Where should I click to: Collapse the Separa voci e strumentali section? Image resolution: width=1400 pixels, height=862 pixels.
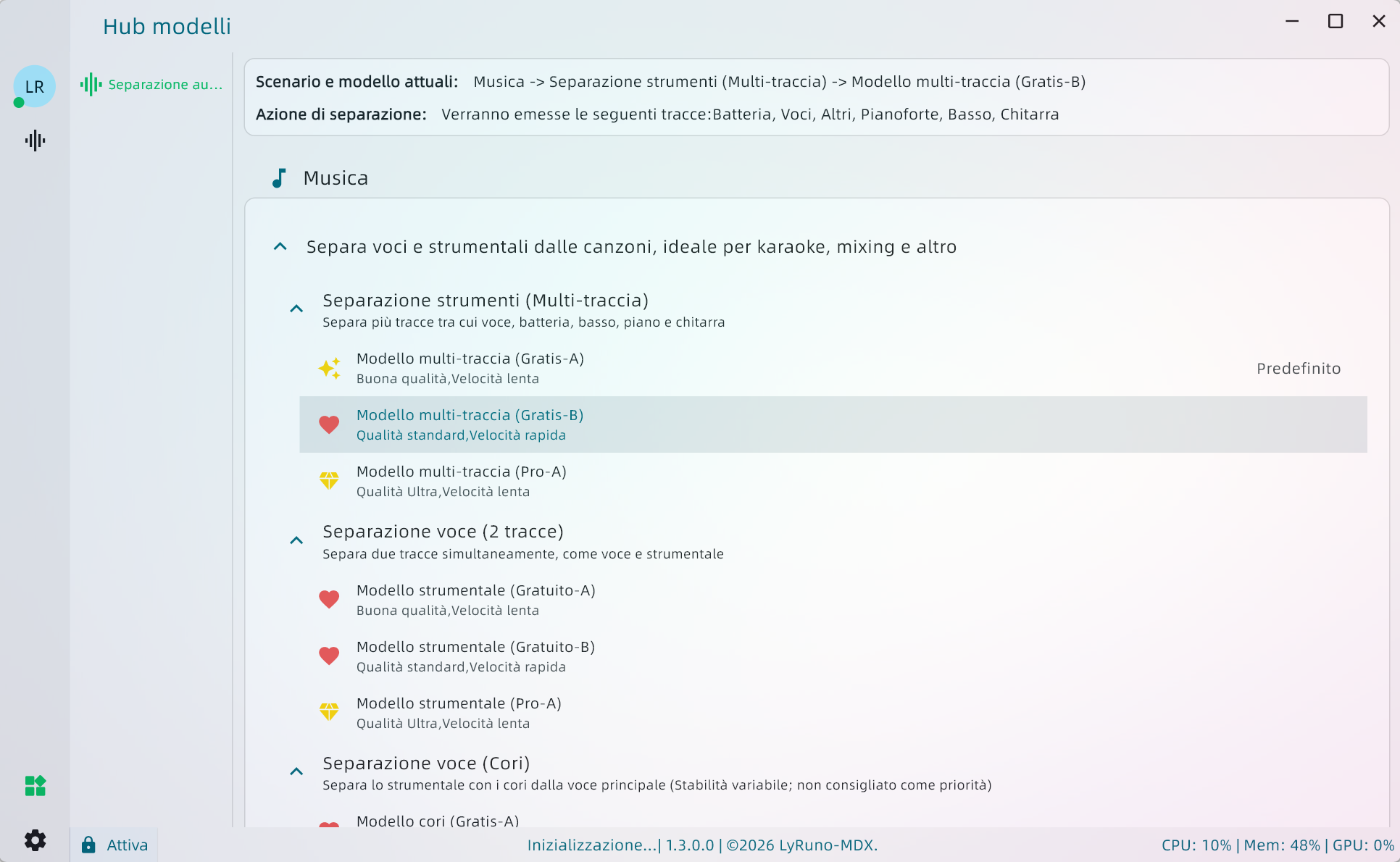(x=280, y=247)
